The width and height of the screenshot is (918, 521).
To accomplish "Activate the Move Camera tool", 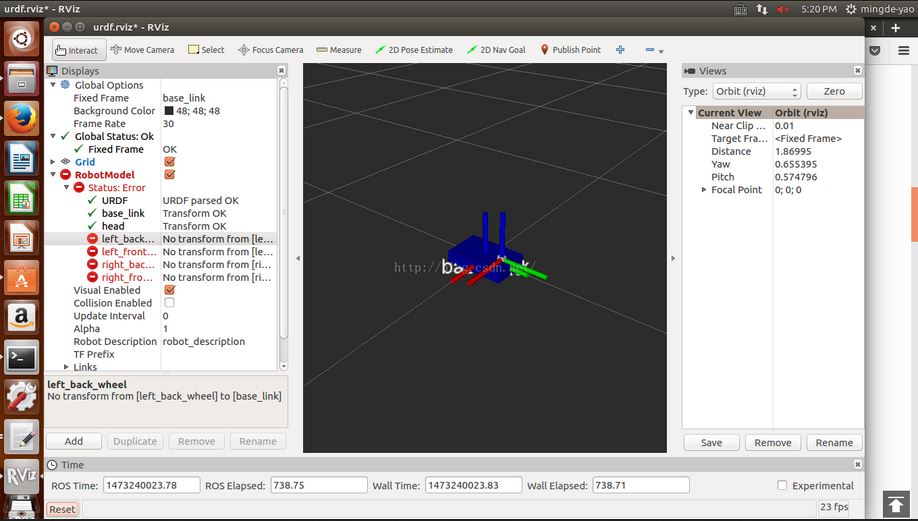I will click(142, 50).
